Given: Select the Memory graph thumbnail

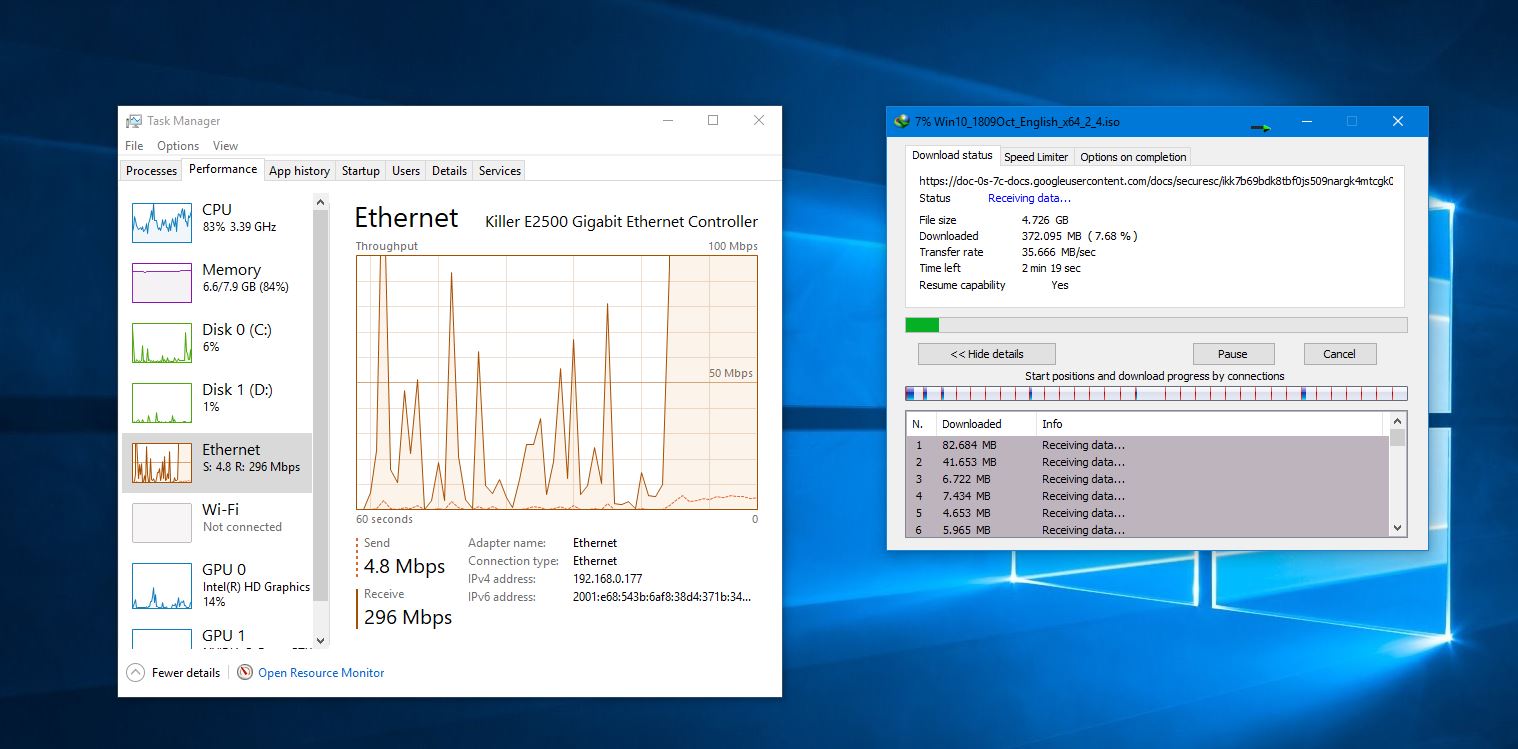Looking at the screenshot, I should point(162,283).
